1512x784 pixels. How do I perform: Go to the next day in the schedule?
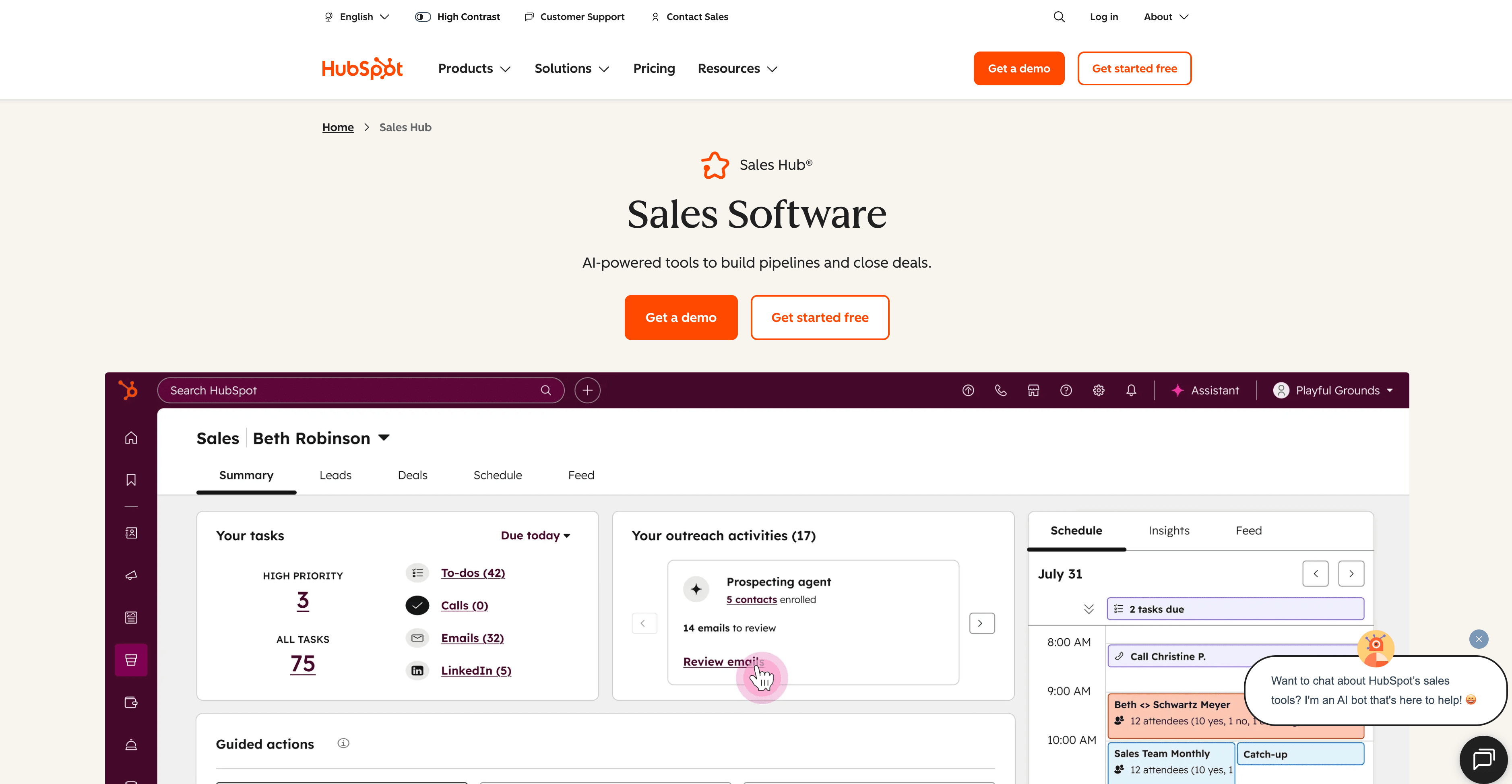click(x=1351, y=574)
